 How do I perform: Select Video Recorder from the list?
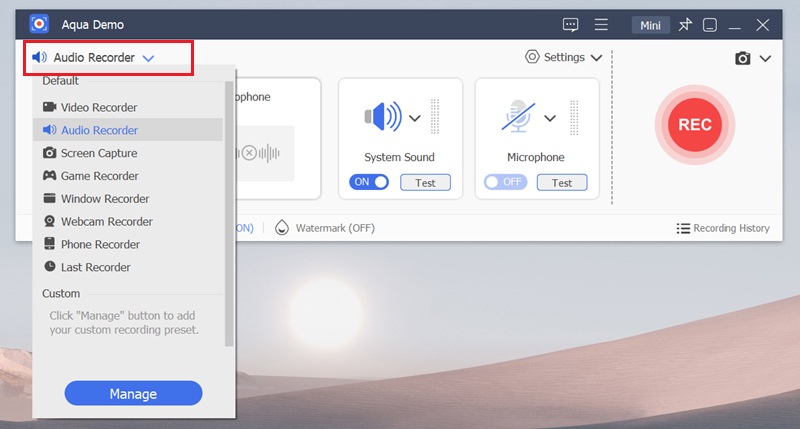[x=128, y=107]
